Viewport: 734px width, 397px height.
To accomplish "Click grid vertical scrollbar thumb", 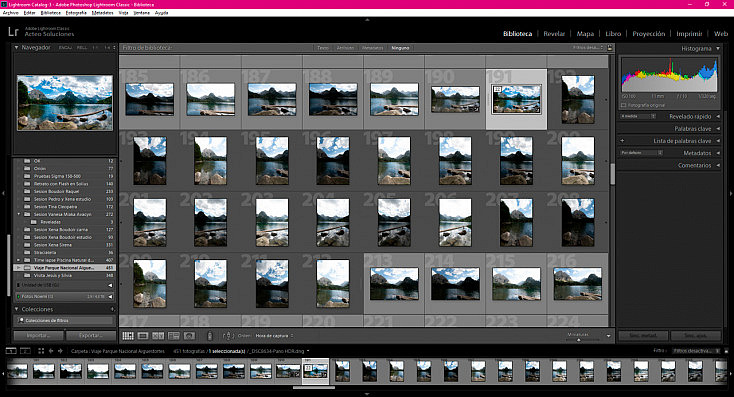I will pyautogui.click(x=612, y=173).
